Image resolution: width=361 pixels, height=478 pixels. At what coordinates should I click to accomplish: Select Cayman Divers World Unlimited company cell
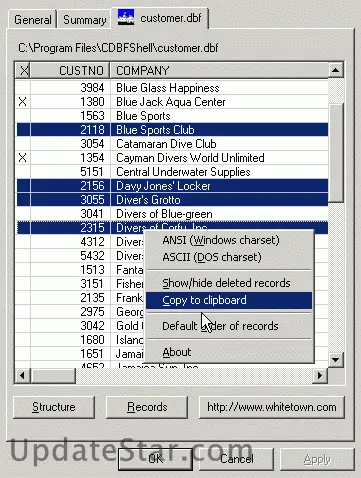(219, 158)
